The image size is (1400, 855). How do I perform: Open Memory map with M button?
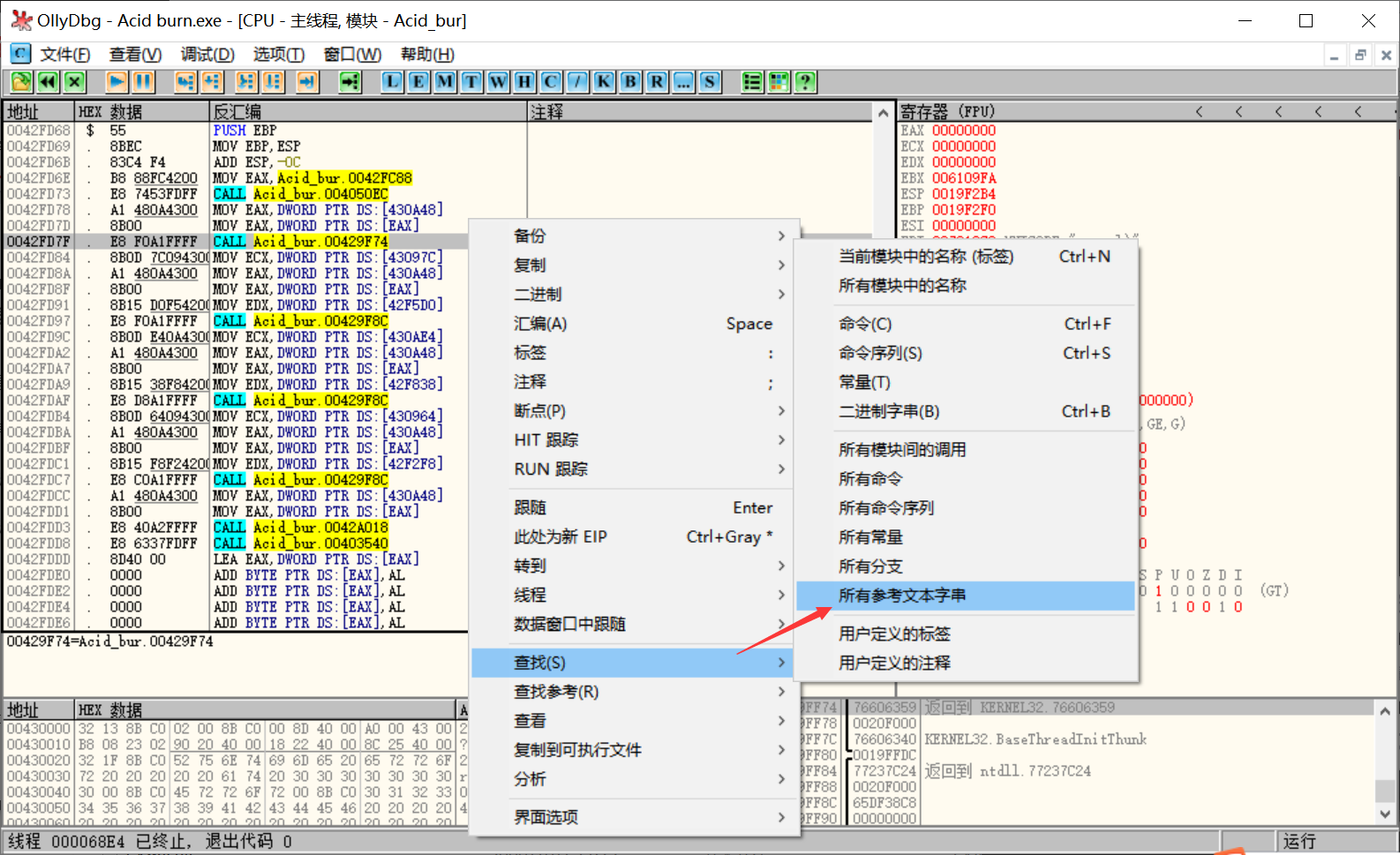tap(445, 82)
